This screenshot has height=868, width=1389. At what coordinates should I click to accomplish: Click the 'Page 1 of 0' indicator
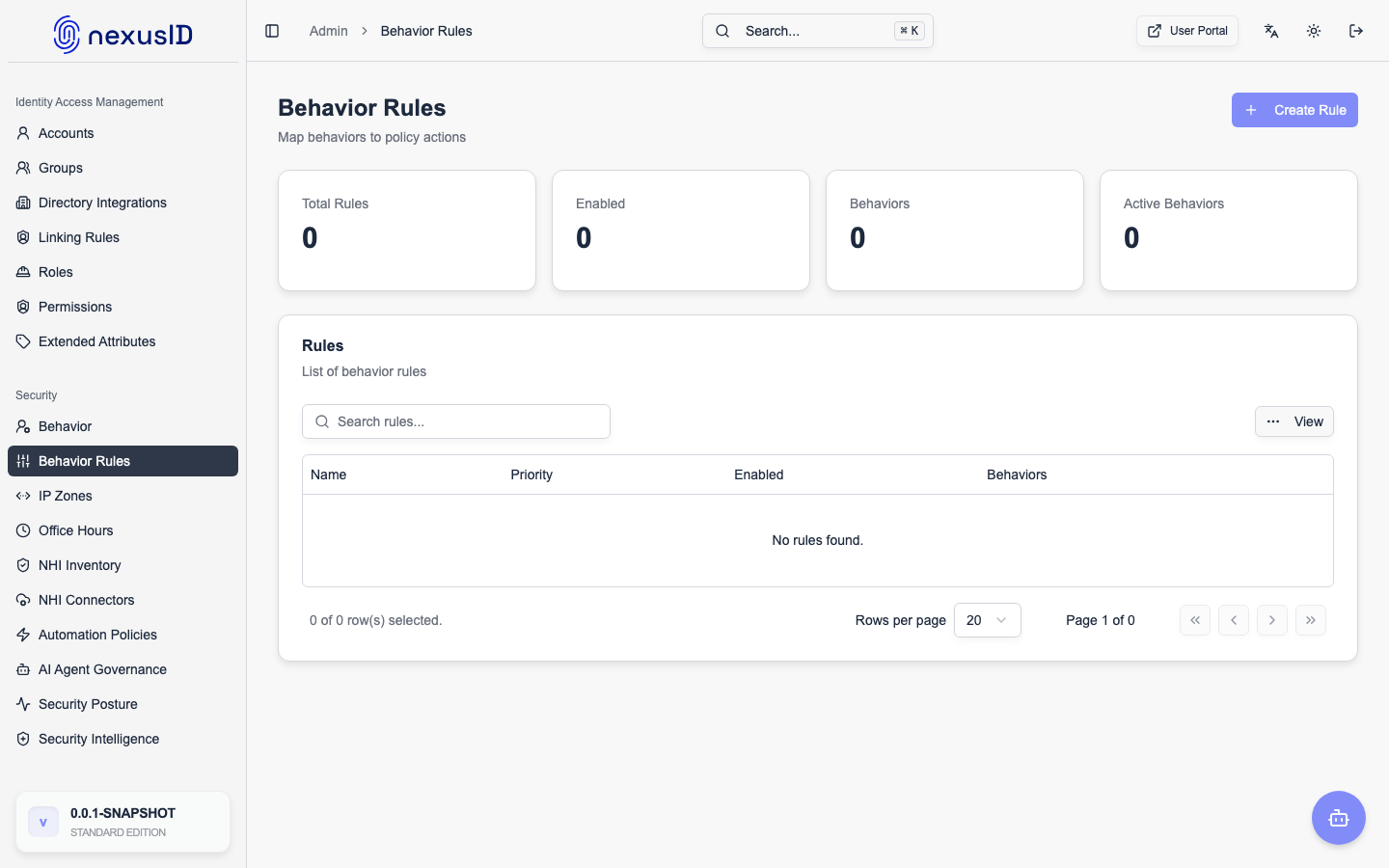click(x=1101, y=620)
